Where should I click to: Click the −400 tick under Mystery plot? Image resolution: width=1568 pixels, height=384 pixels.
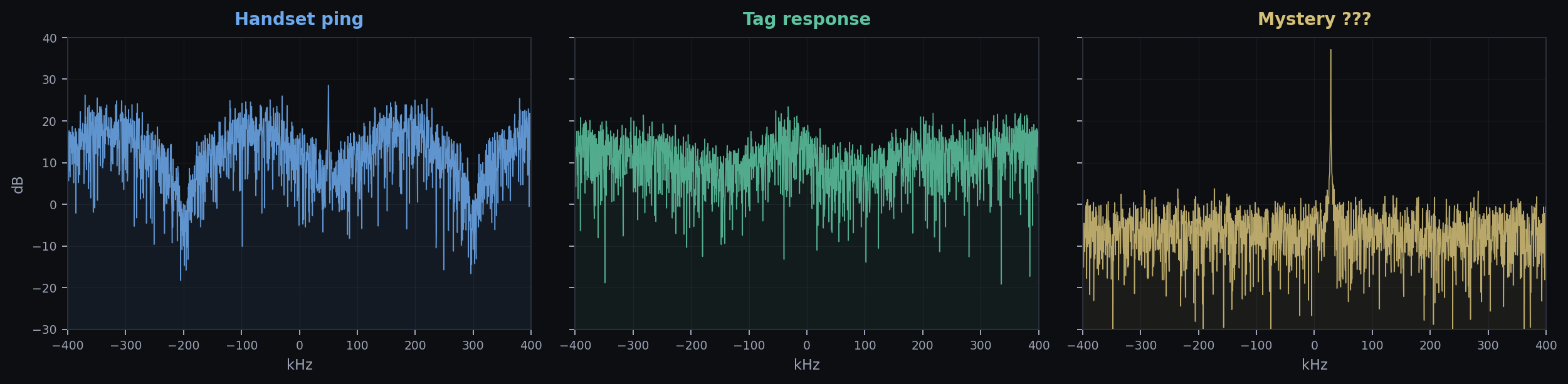click(1082, 346)
